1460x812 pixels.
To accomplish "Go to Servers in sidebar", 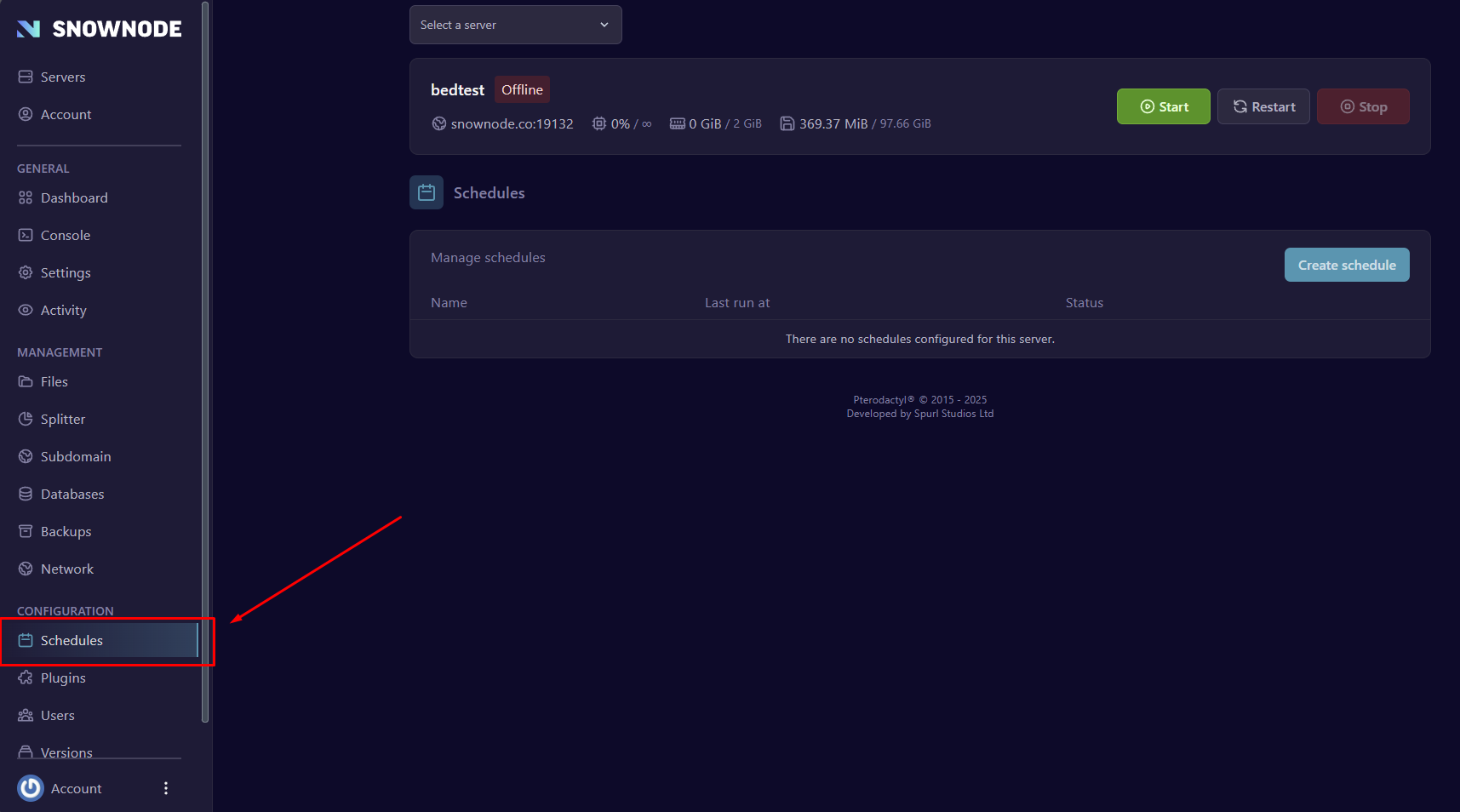I will pos(63,77).
